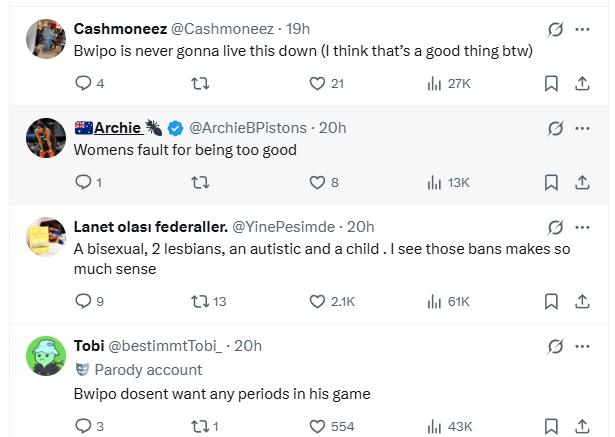Open more options on Cashmoneez's tweet
The image size is (615, 437).
point(582,31)
